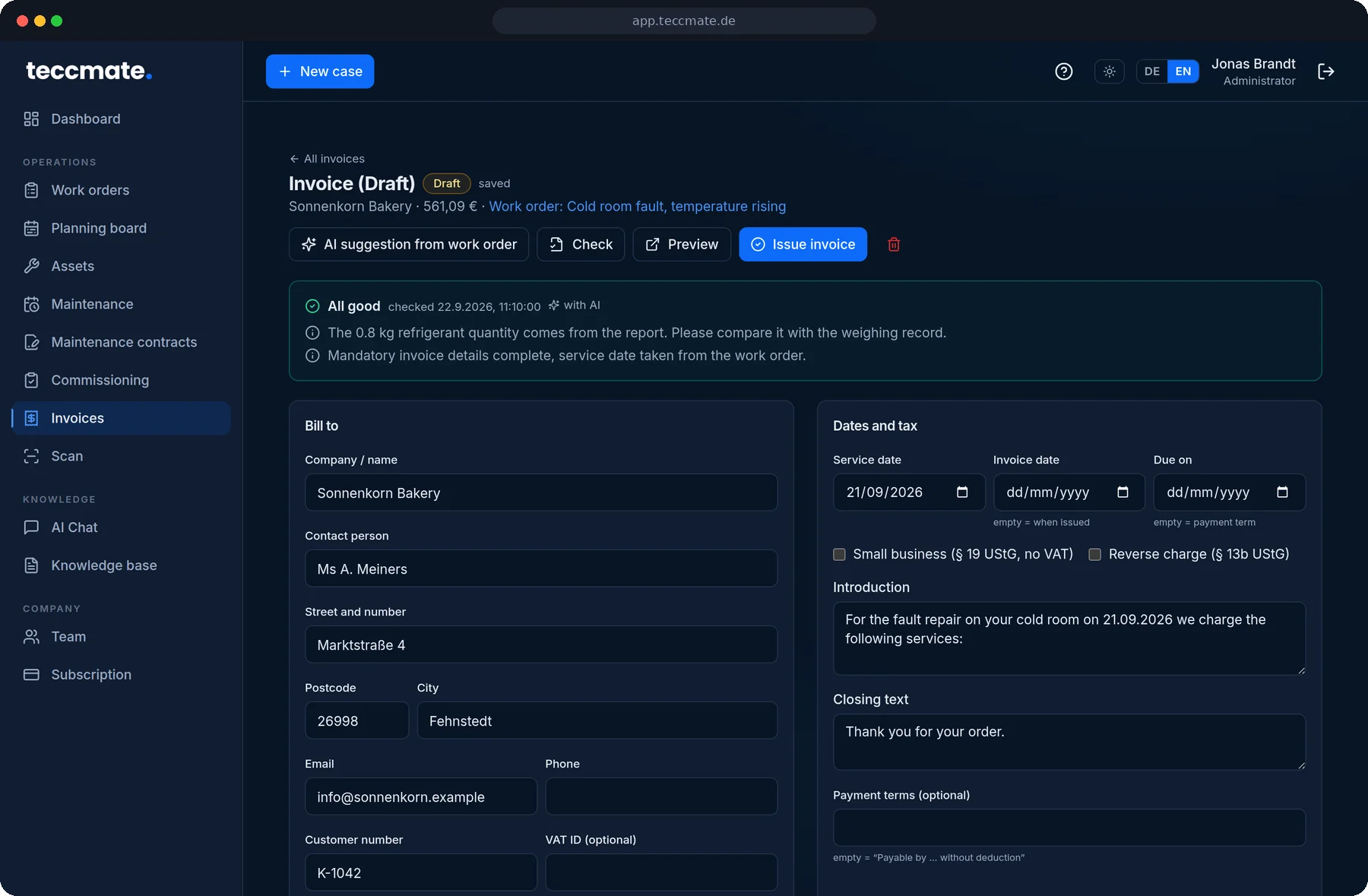This screenshot has width=1368, height=896.
Task: Open the cold room fault work order link
Action: coord(637,206)
